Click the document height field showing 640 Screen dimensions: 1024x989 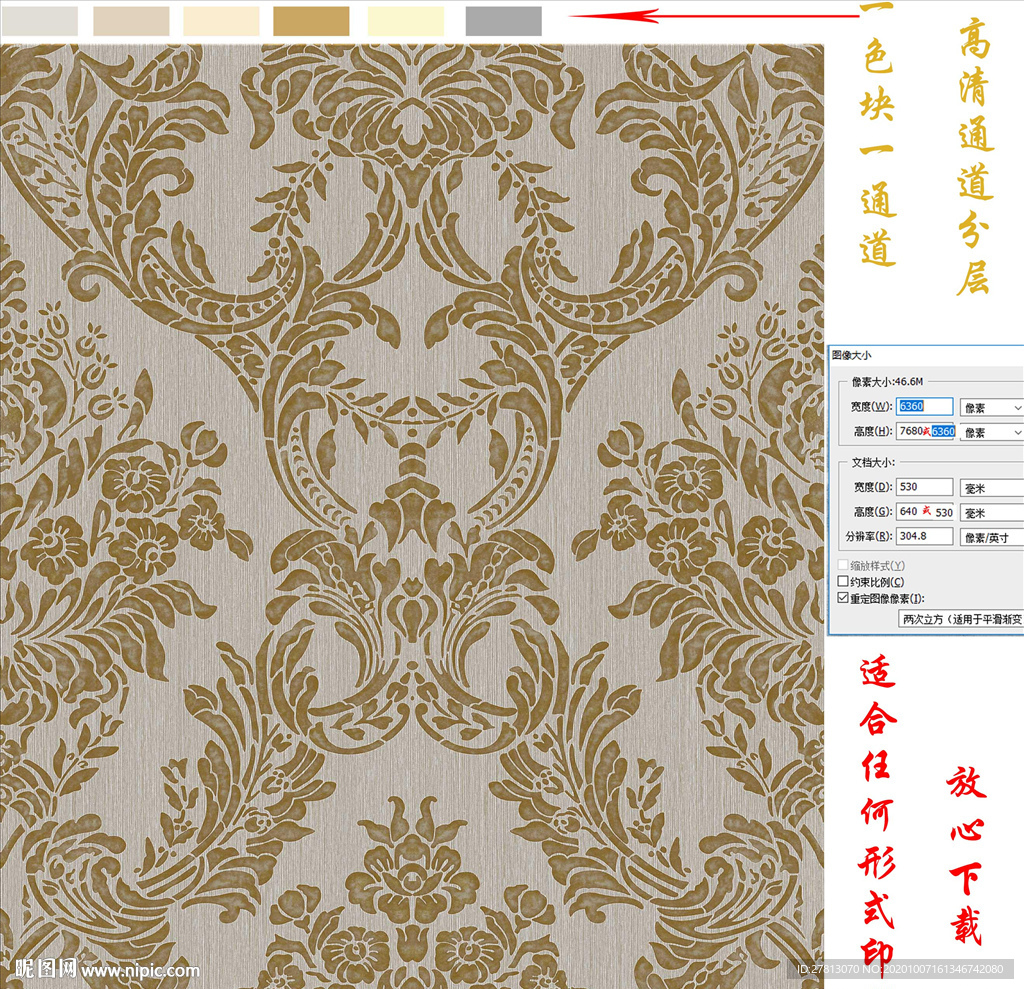tap(925, 511)
